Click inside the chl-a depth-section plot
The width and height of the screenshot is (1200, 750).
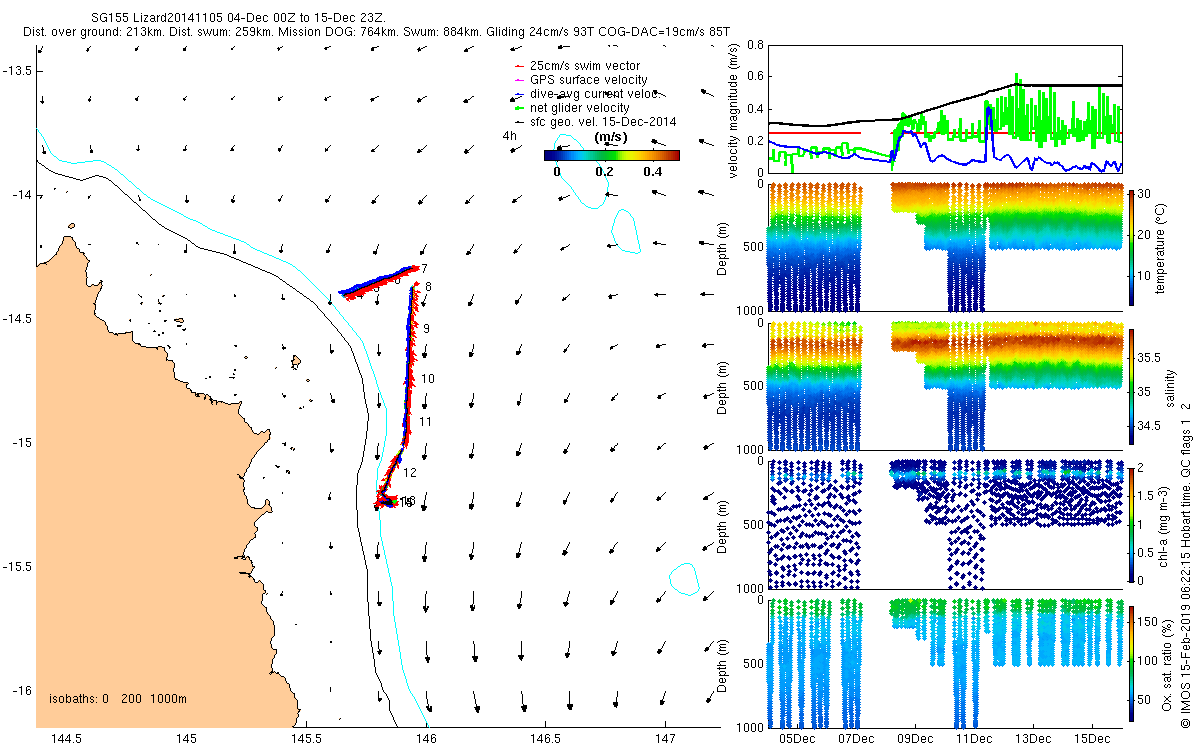click(944, 524)
